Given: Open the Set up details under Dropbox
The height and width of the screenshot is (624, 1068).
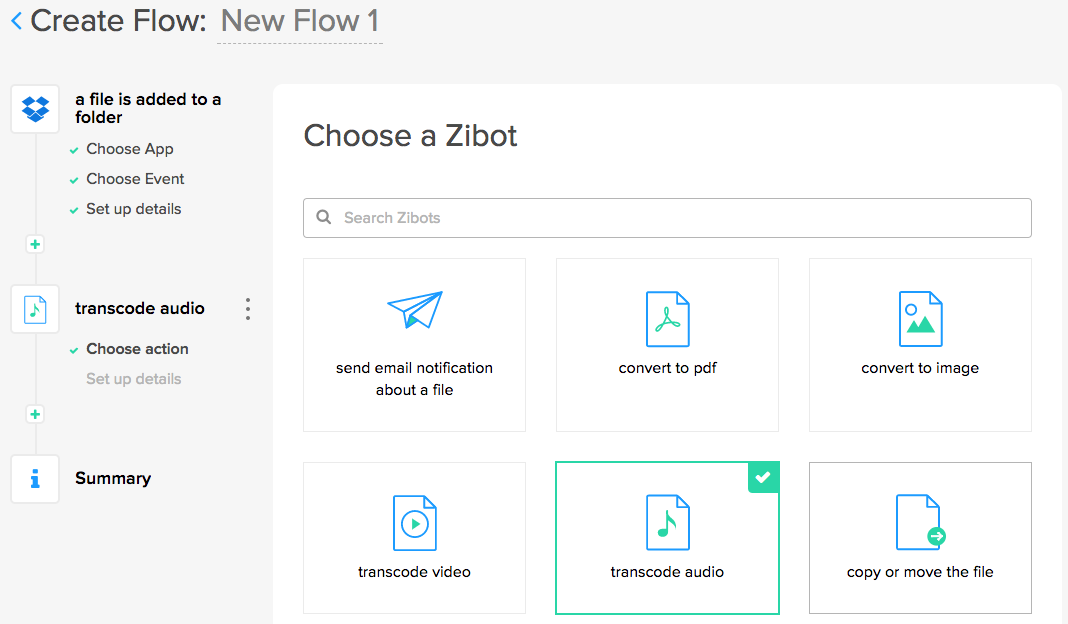Looking at the screenshot, I should pos(134,209).
